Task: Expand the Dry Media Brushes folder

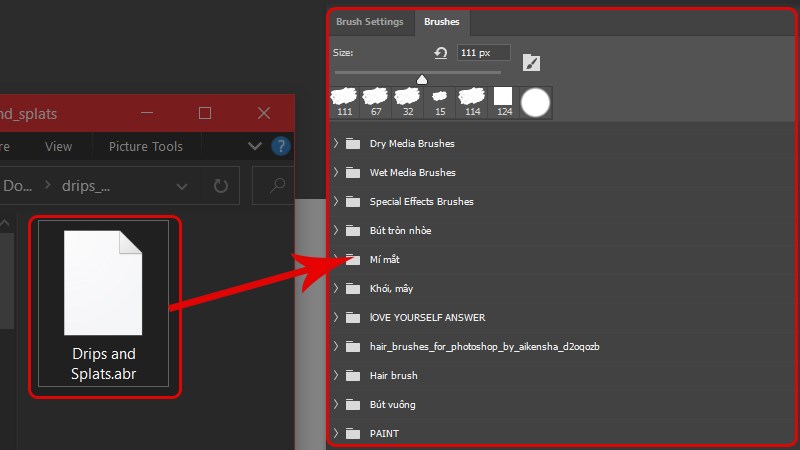Action: pos(336,143)
